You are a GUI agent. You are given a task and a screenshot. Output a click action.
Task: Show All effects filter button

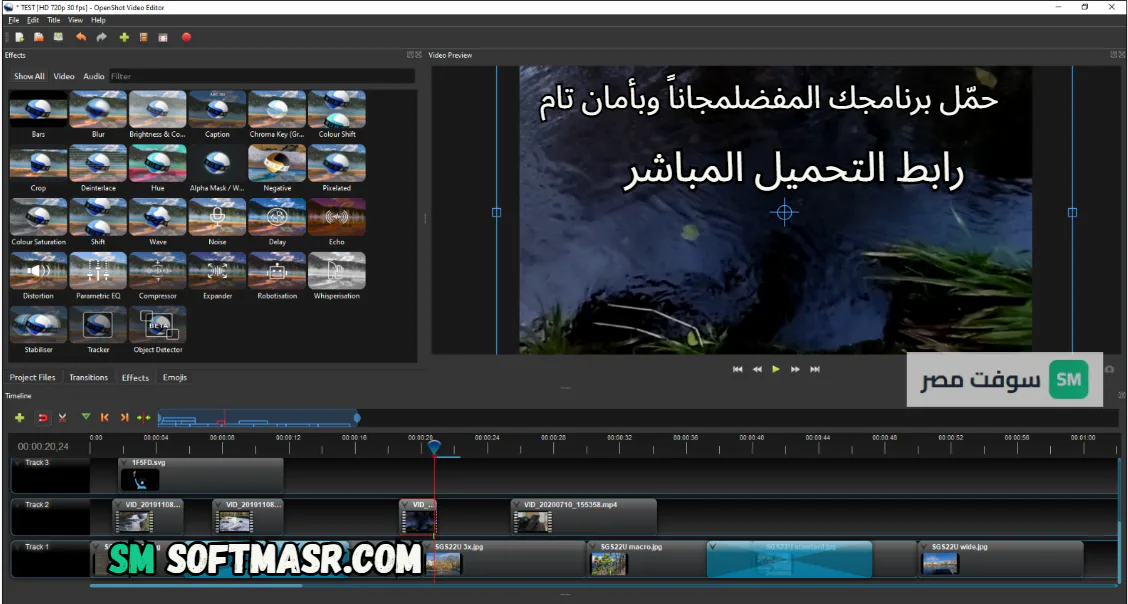point(29,76)
